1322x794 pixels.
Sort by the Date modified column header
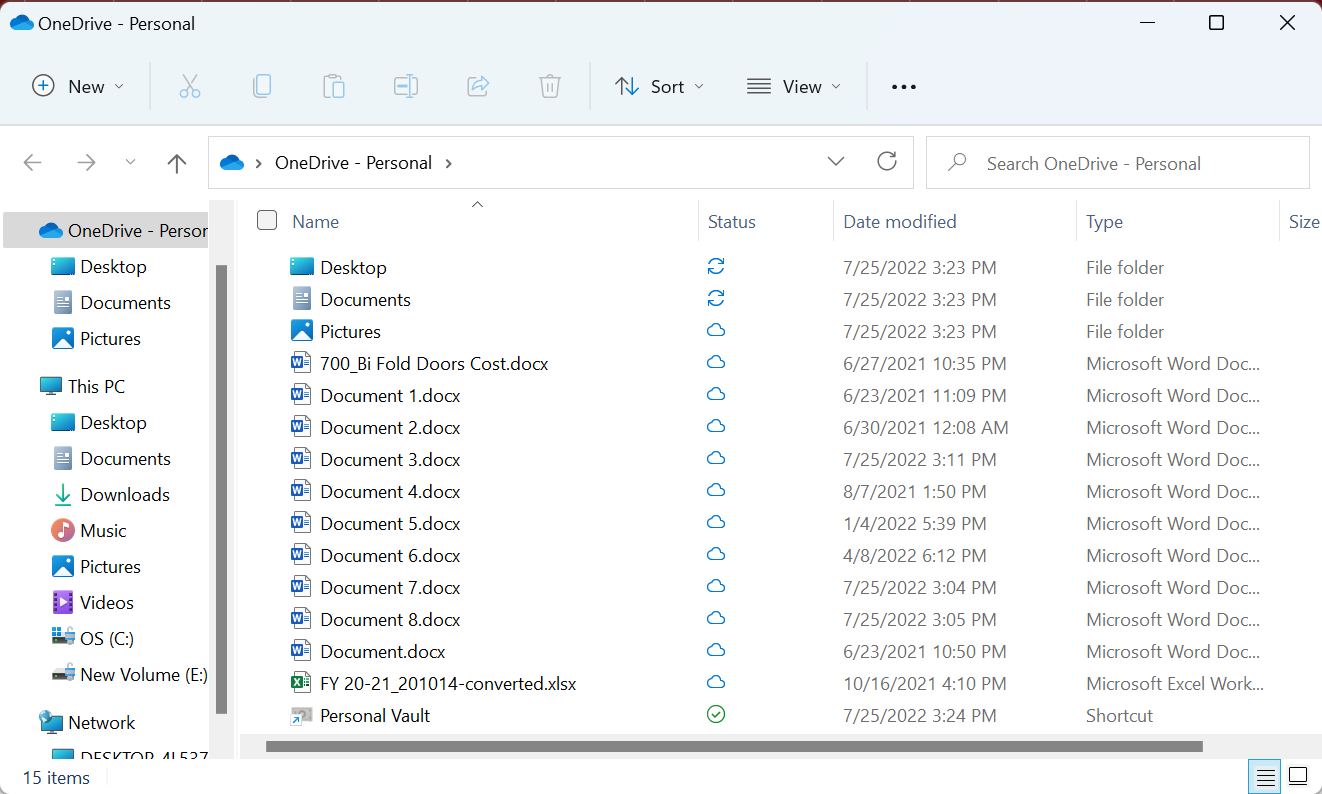click(900, 222)
